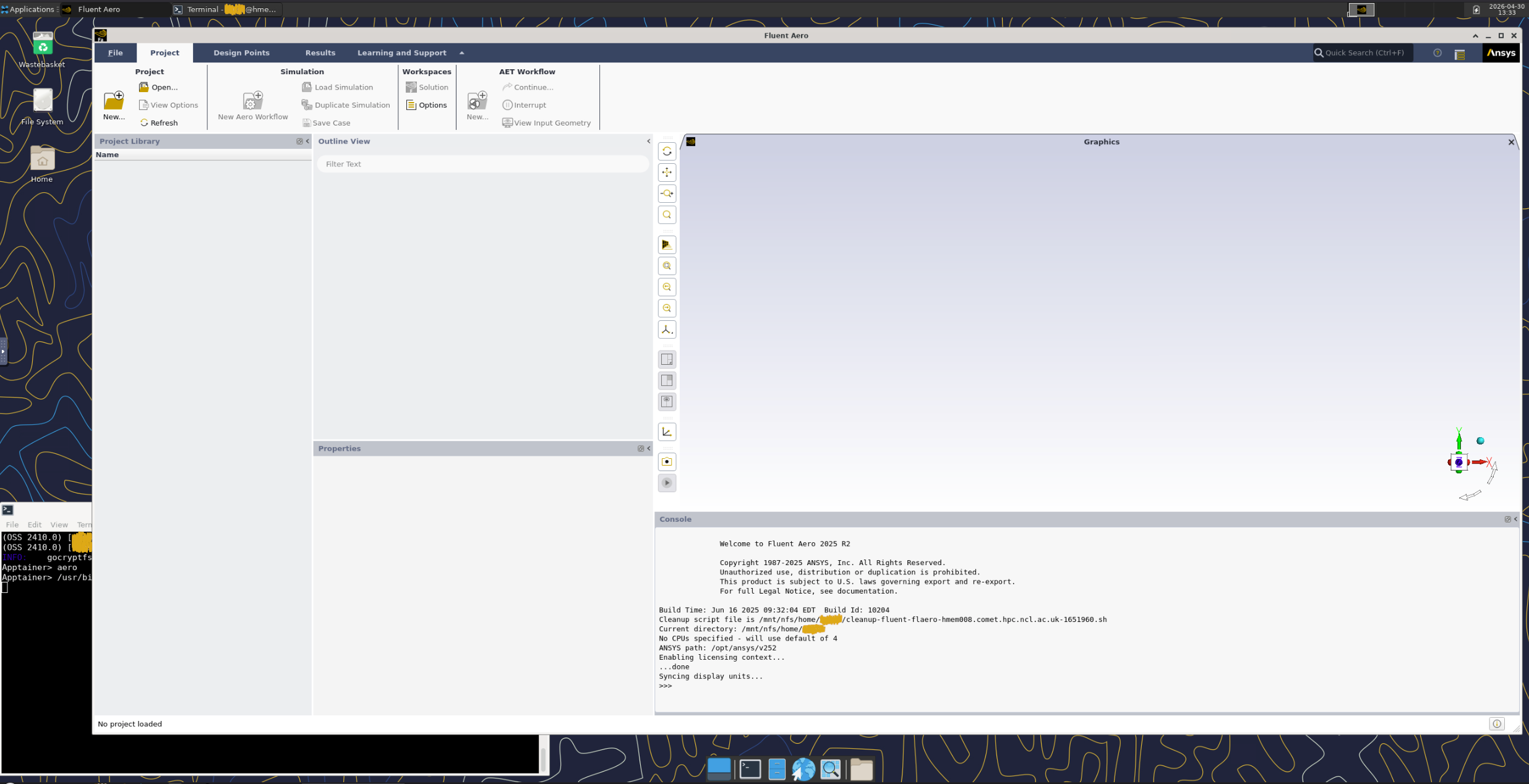Click the New project folder icon
The height and width of the screenshot is (784, 1529).
tap(114, 101)
